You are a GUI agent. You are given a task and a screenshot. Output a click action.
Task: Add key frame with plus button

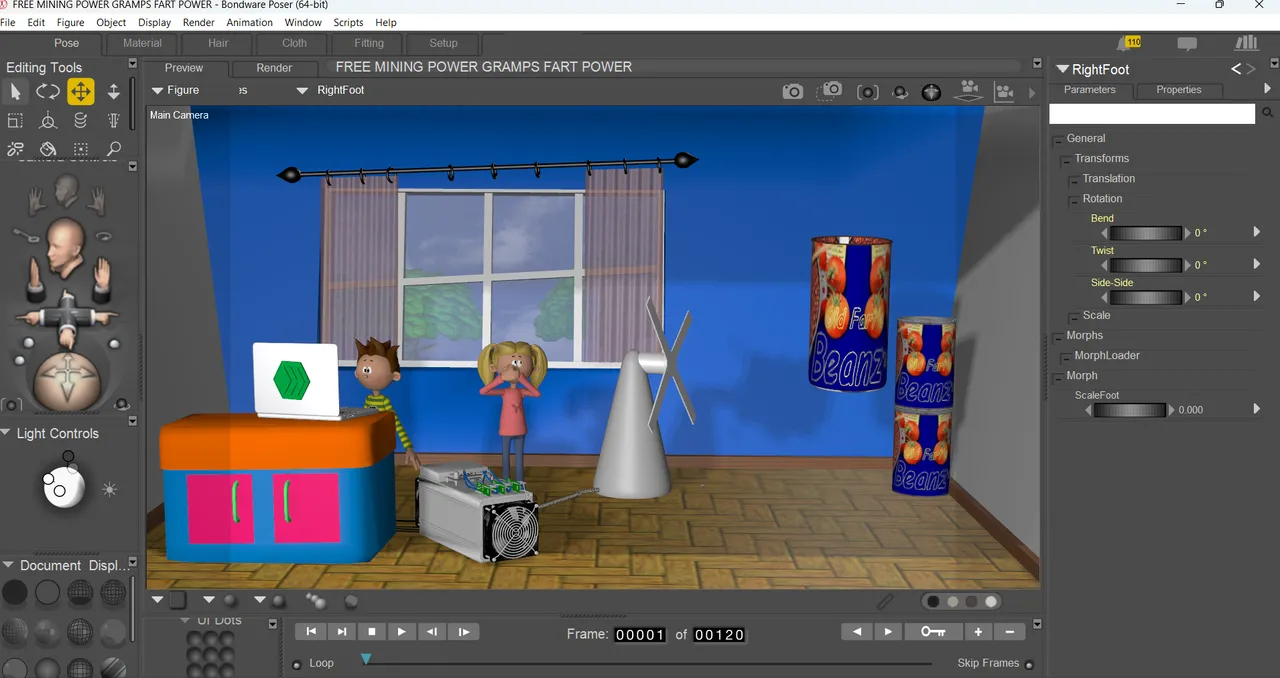point(978,631)
